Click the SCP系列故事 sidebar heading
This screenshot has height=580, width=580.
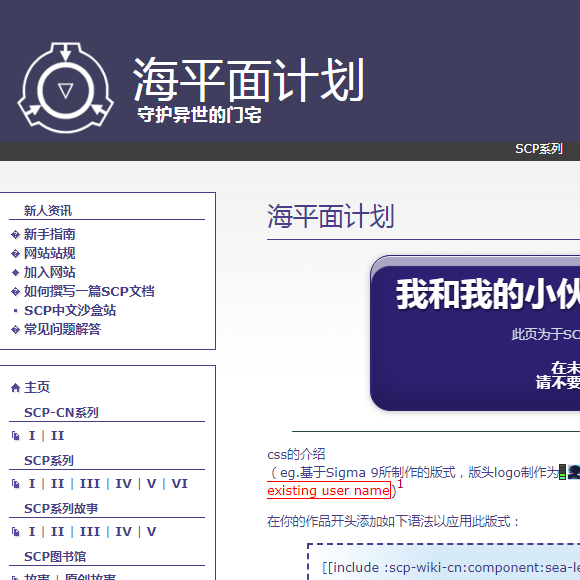(61, 509)
